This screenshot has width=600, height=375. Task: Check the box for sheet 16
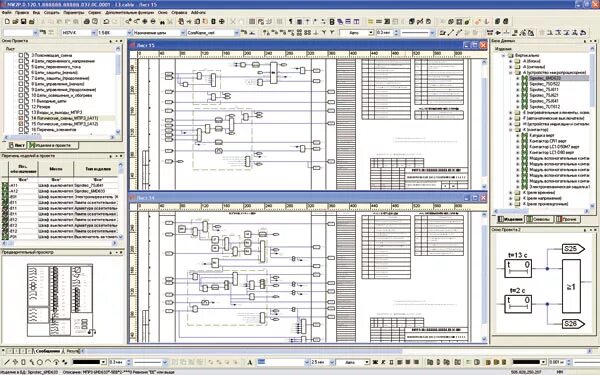(x=21, y=130)
